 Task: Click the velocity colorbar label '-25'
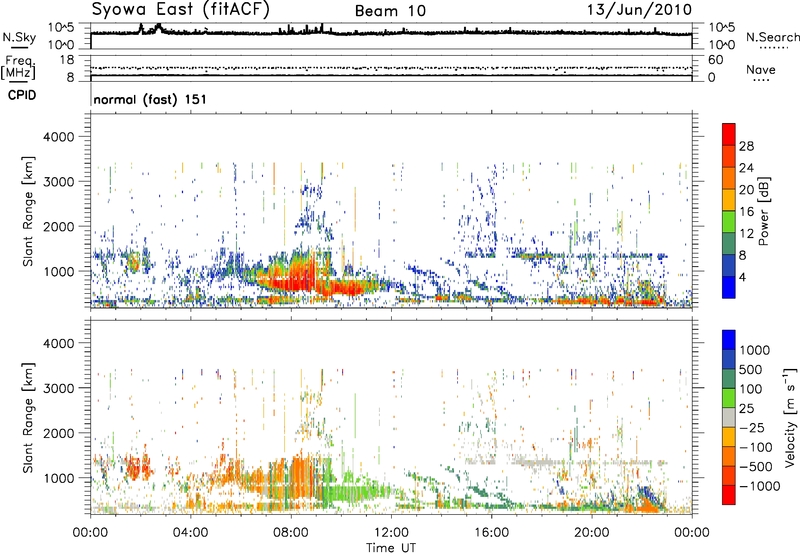752,427
